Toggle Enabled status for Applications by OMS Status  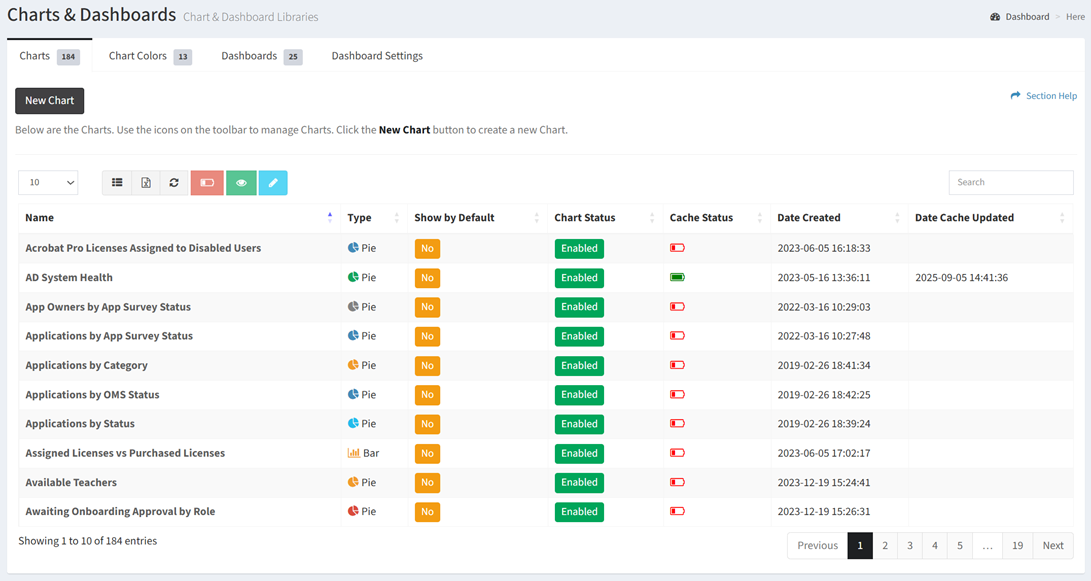(579, 395)
